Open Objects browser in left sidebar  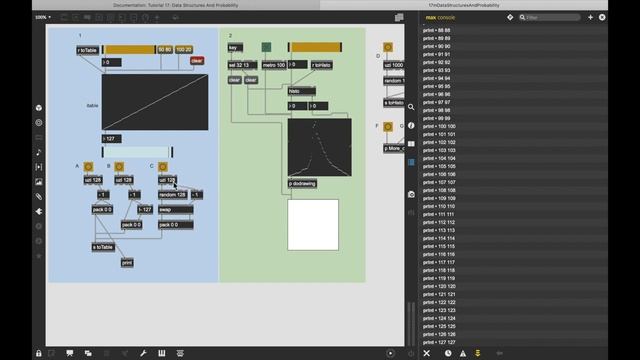tap(39, 108)
